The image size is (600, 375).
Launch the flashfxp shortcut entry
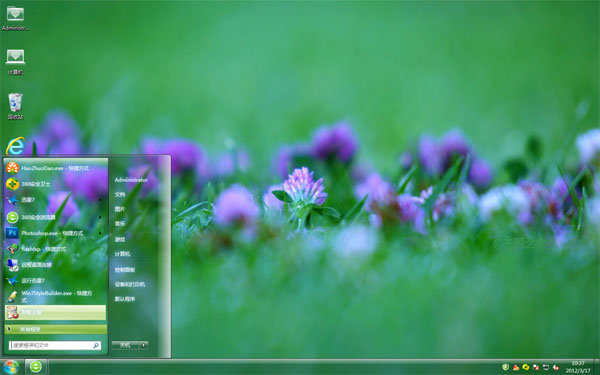(x=56, y=249)
